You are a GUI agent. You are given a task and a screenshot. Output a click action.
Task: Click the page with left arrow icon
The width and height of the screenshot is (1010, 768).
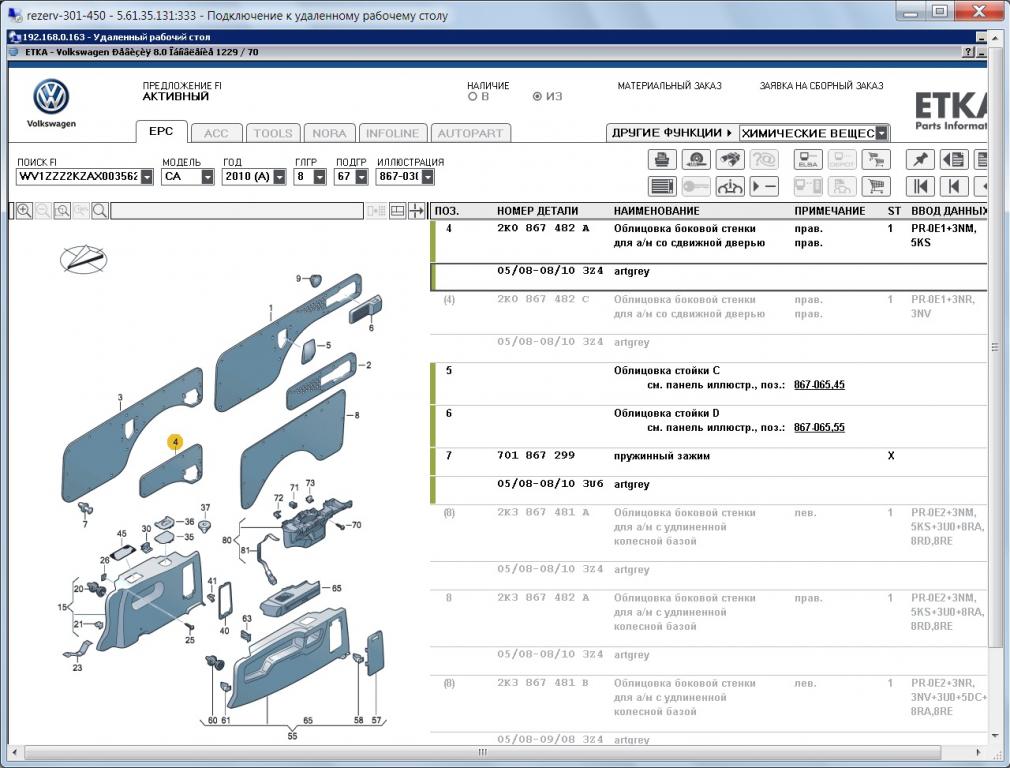pyautogui.click(x=954, y=159)
